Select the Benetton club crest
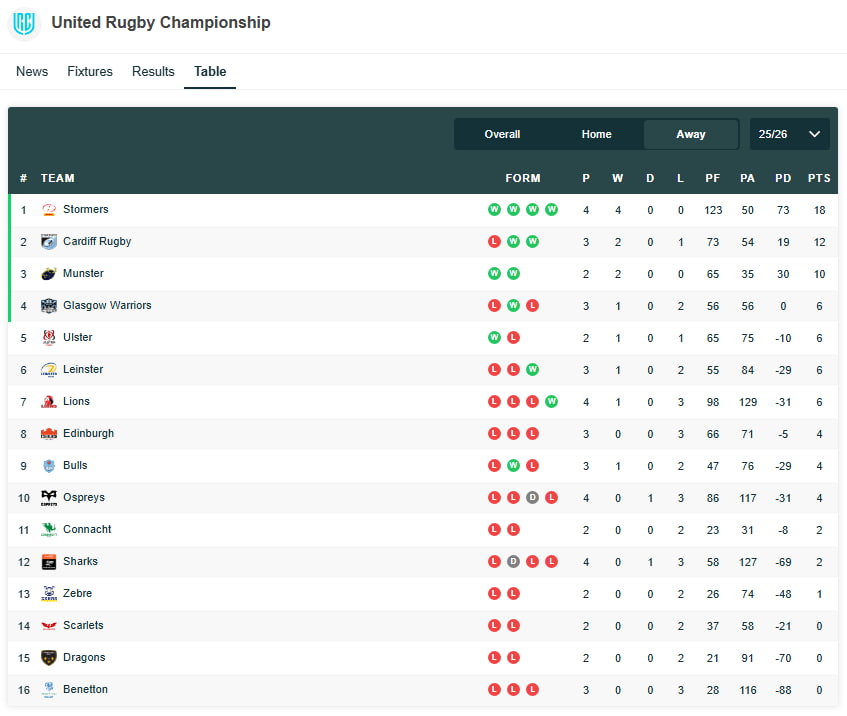 click(x=48, y=689)
